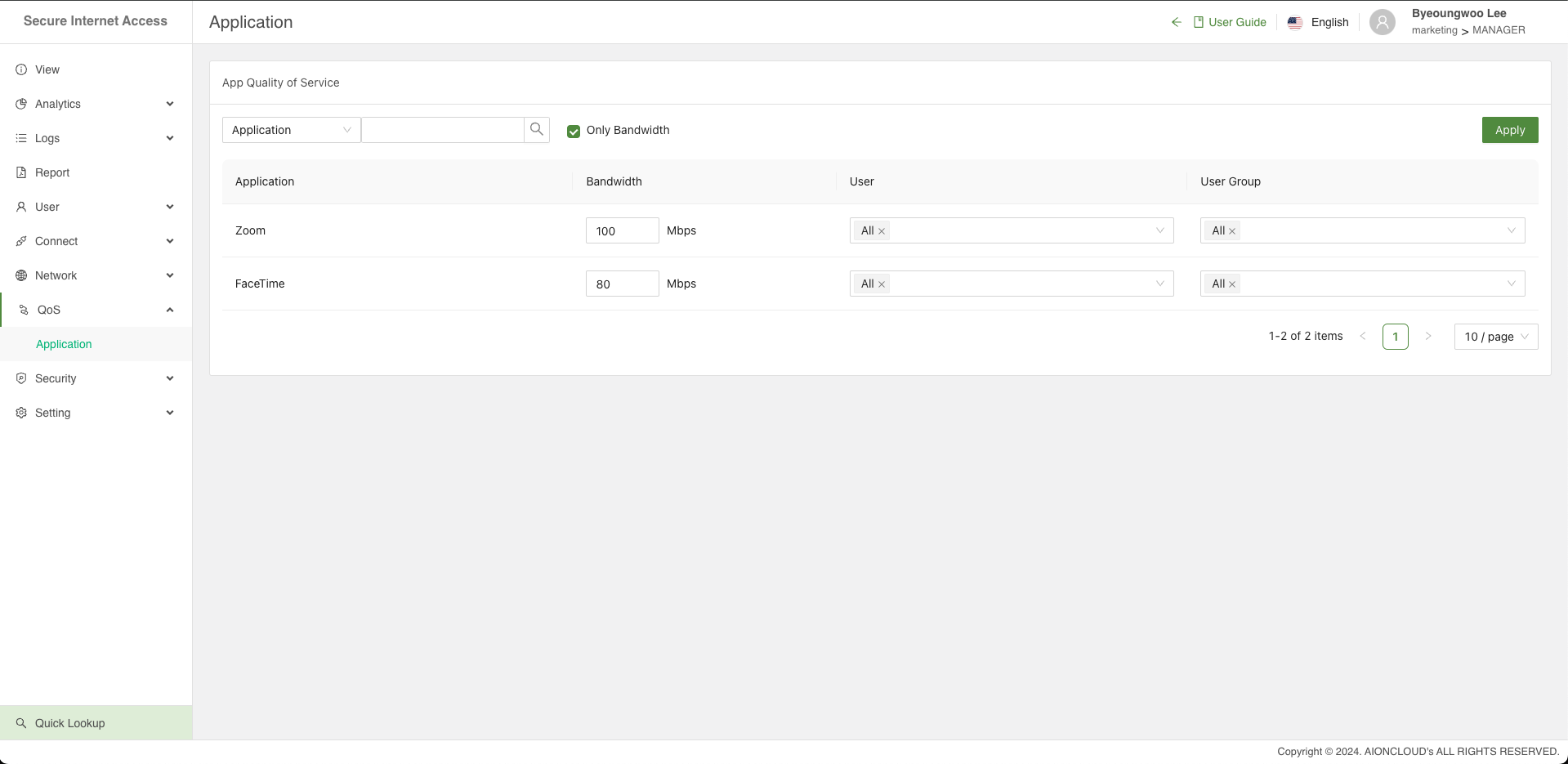
Task: Go to previous page arrow
Action: [x=1363, y=337]
